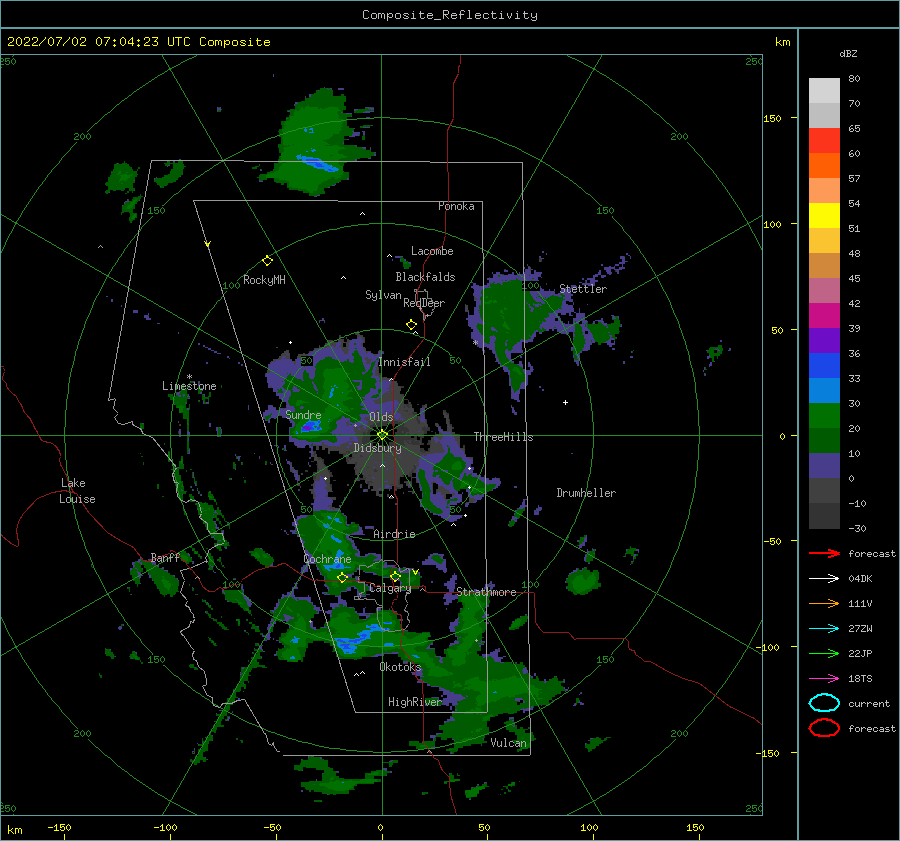Click the Cochrane label
The width and height of the screenshot is (900, 841).
click(327, 559)
